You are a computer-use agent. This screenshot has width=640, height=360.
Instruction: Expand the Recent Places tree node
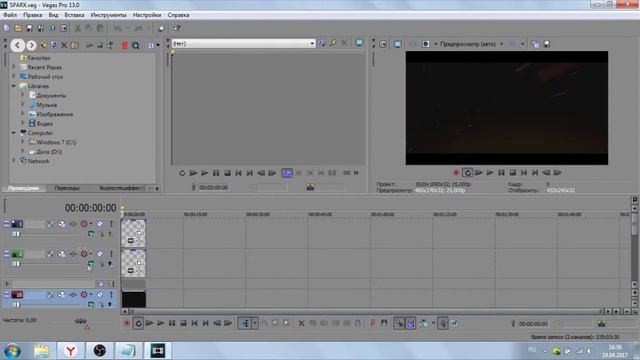[13, 67]
